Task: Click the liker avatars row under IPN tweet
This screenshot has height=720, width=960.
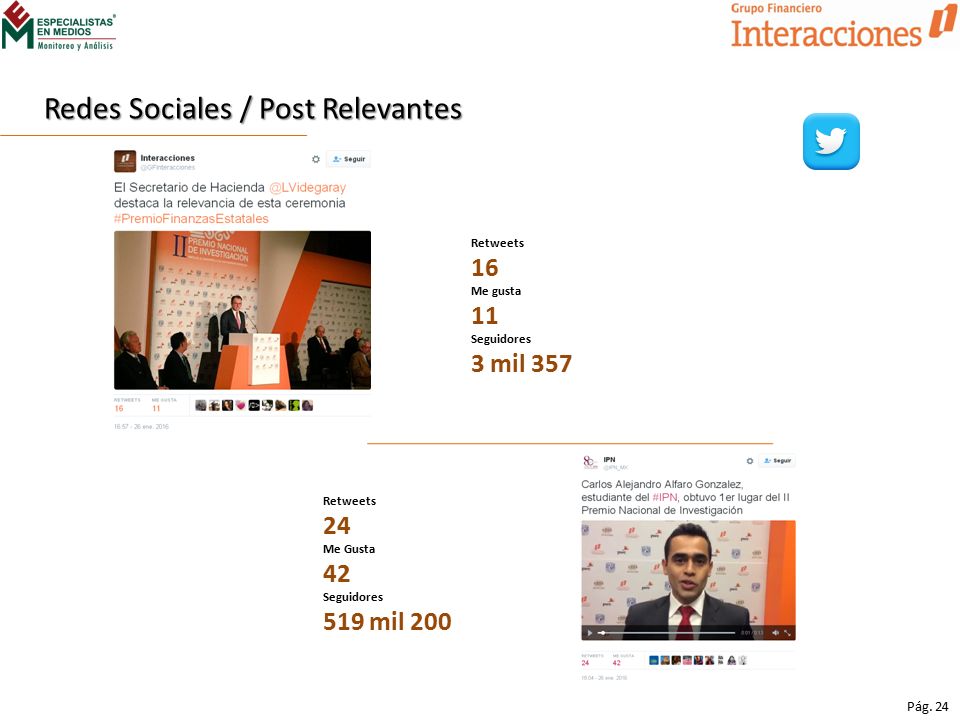Action: pyautogui.click(x=698, y=661)
